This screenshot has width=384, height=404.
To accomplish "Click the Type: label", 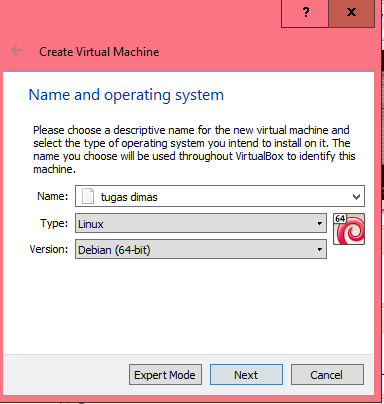I will [54, 223].
